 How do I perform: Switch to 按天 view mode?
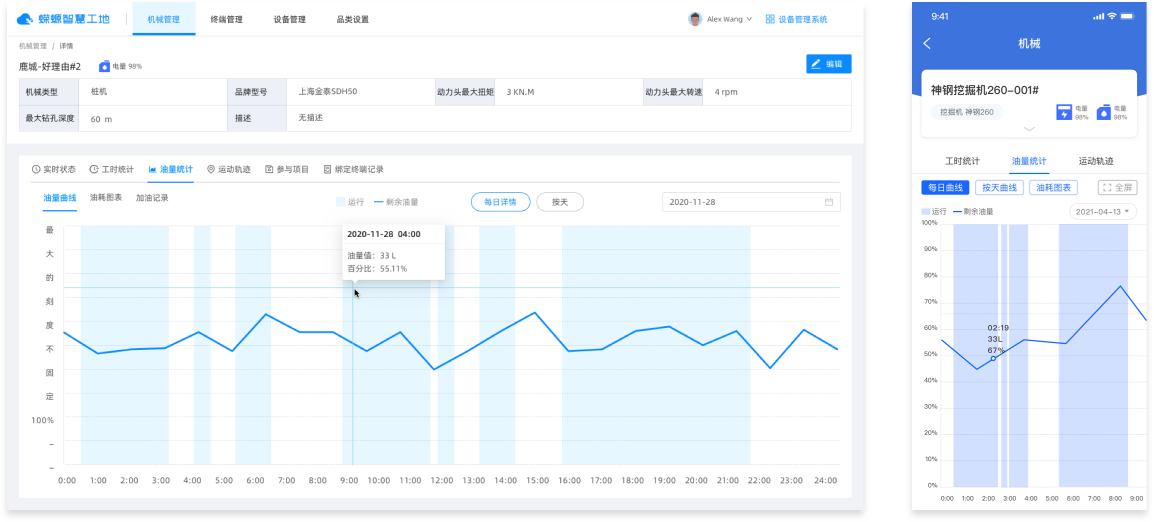[560, 202]
